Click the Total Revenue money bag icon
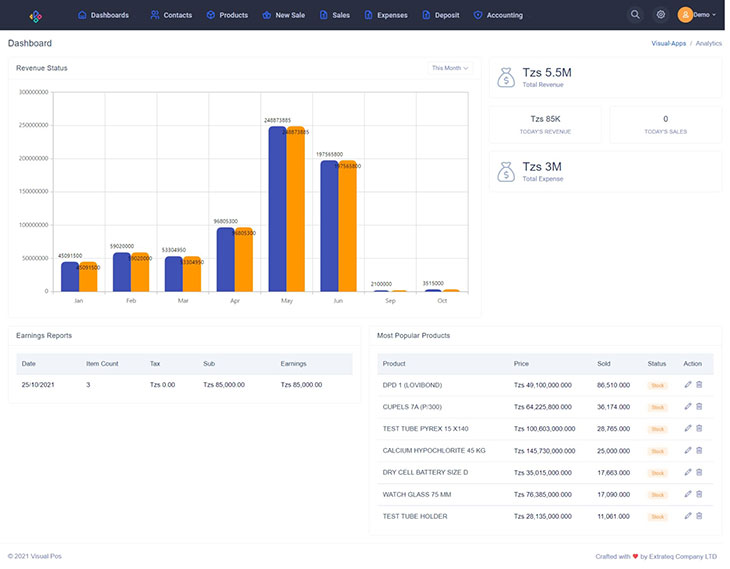The height and width of the screenshot is (569, 730). (x=506, y=76)
